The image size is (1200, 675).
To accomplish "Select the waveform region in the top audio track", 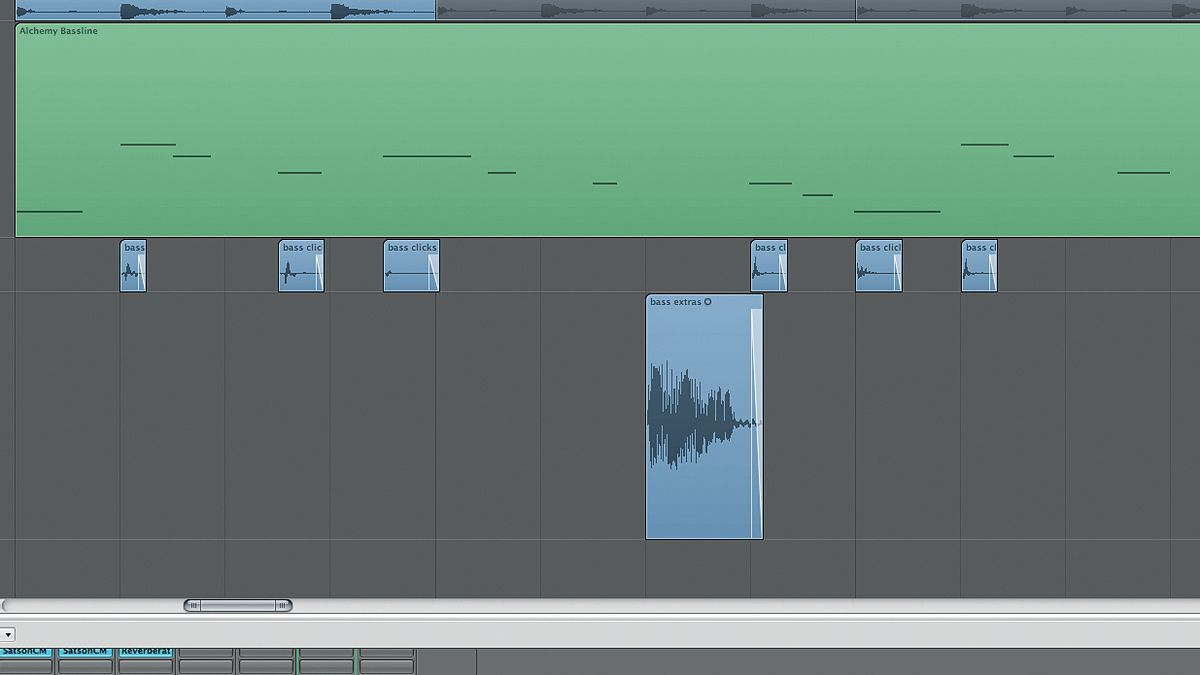I will click(x=220, y=10).
